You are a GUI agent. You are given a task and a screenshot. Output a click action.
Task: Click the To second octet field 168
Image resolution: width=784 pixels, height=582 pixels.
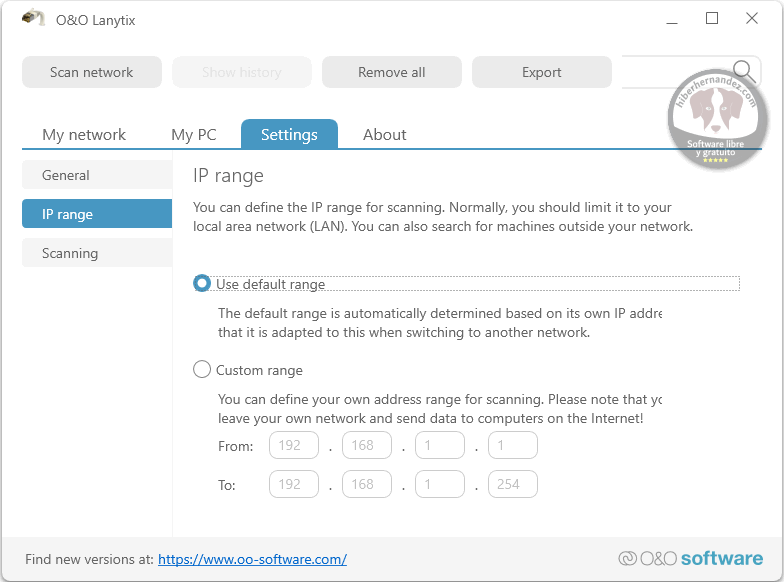click(x=367, y=484)
